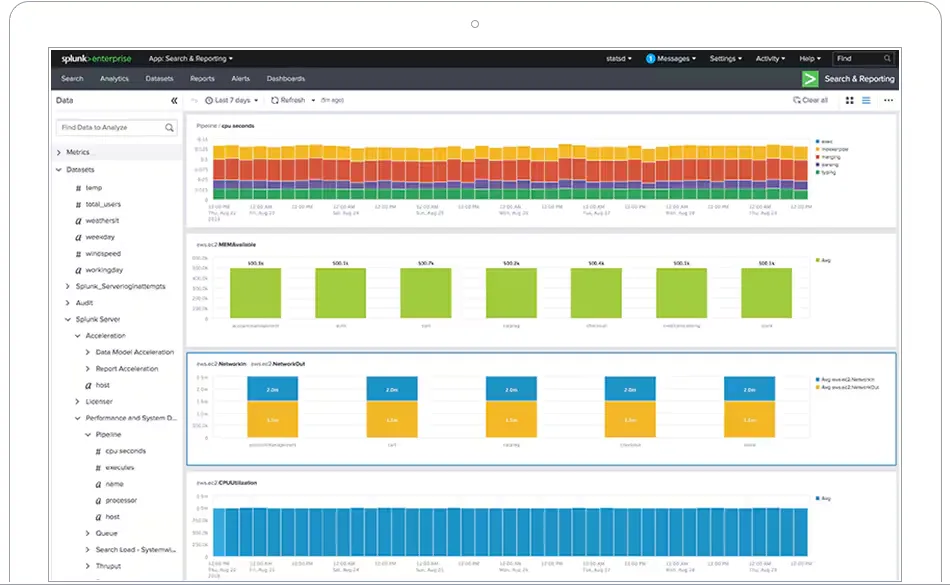Screen dimensions: 950x585
Task: Expand the Metrics section in the sidebar
Action: pos(59,152)
